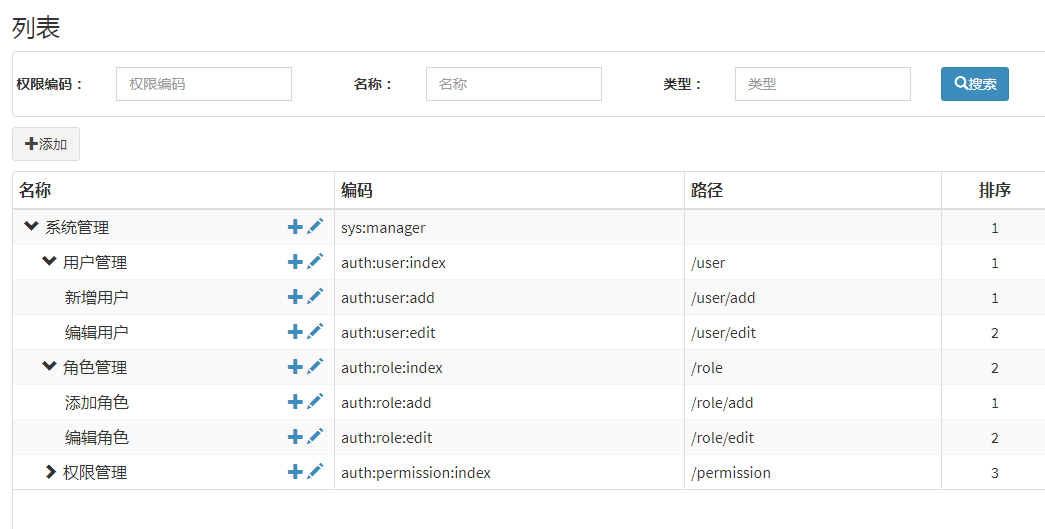Add child under 新增用户 via plus icon

tap(295, 297)
